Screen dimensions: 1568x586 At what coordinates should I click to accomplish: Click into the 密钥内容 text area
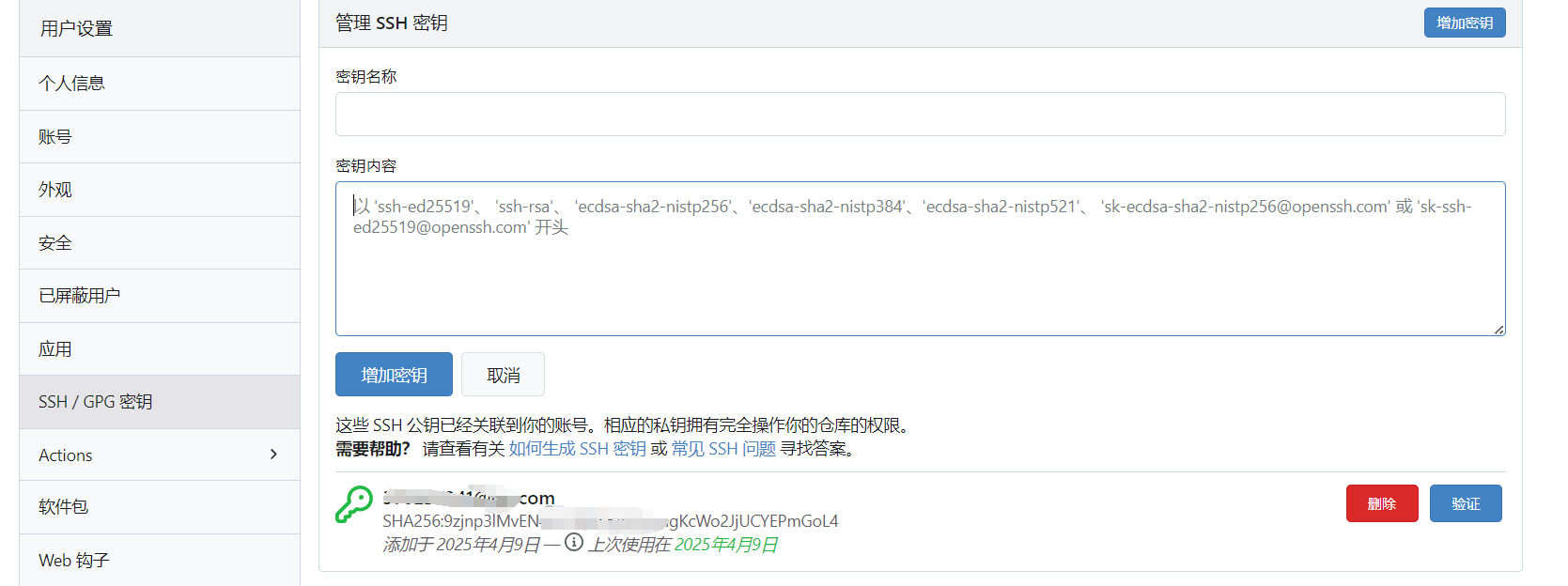point(920,272)
